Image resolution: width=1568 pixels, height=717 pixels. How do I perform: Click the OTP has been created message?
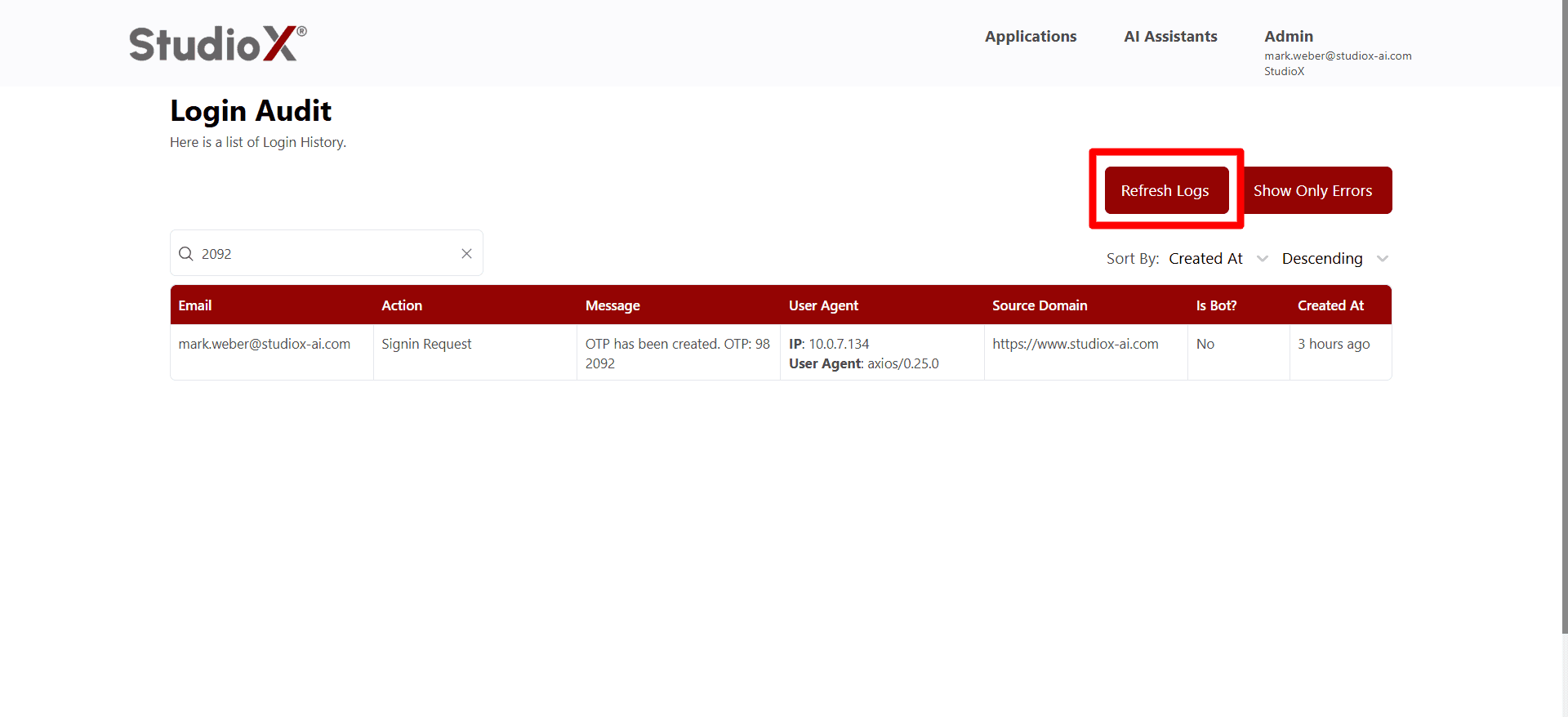coord(678,354)
